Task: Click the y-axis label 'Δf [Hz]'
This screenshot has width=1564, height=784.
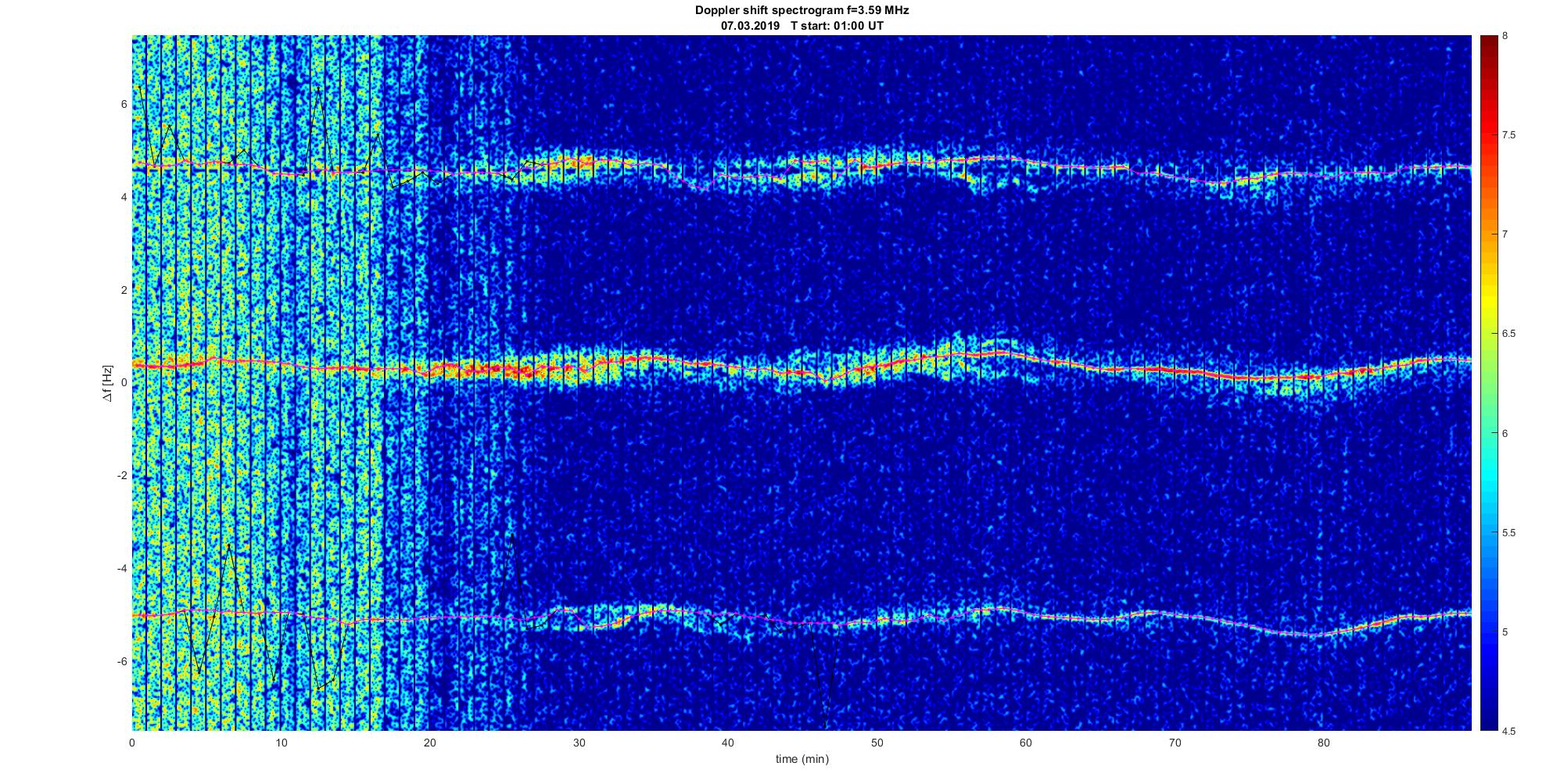Action: [108, 383]
